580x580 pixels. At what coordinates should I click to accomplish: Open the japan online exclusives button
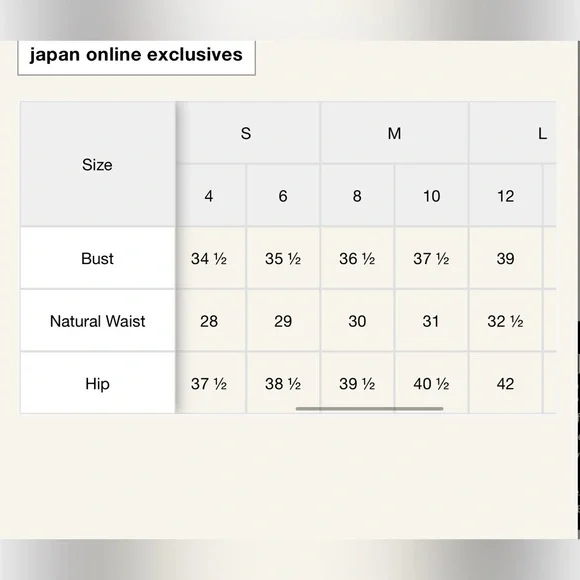pyautogui.click(x=136, y=57)
